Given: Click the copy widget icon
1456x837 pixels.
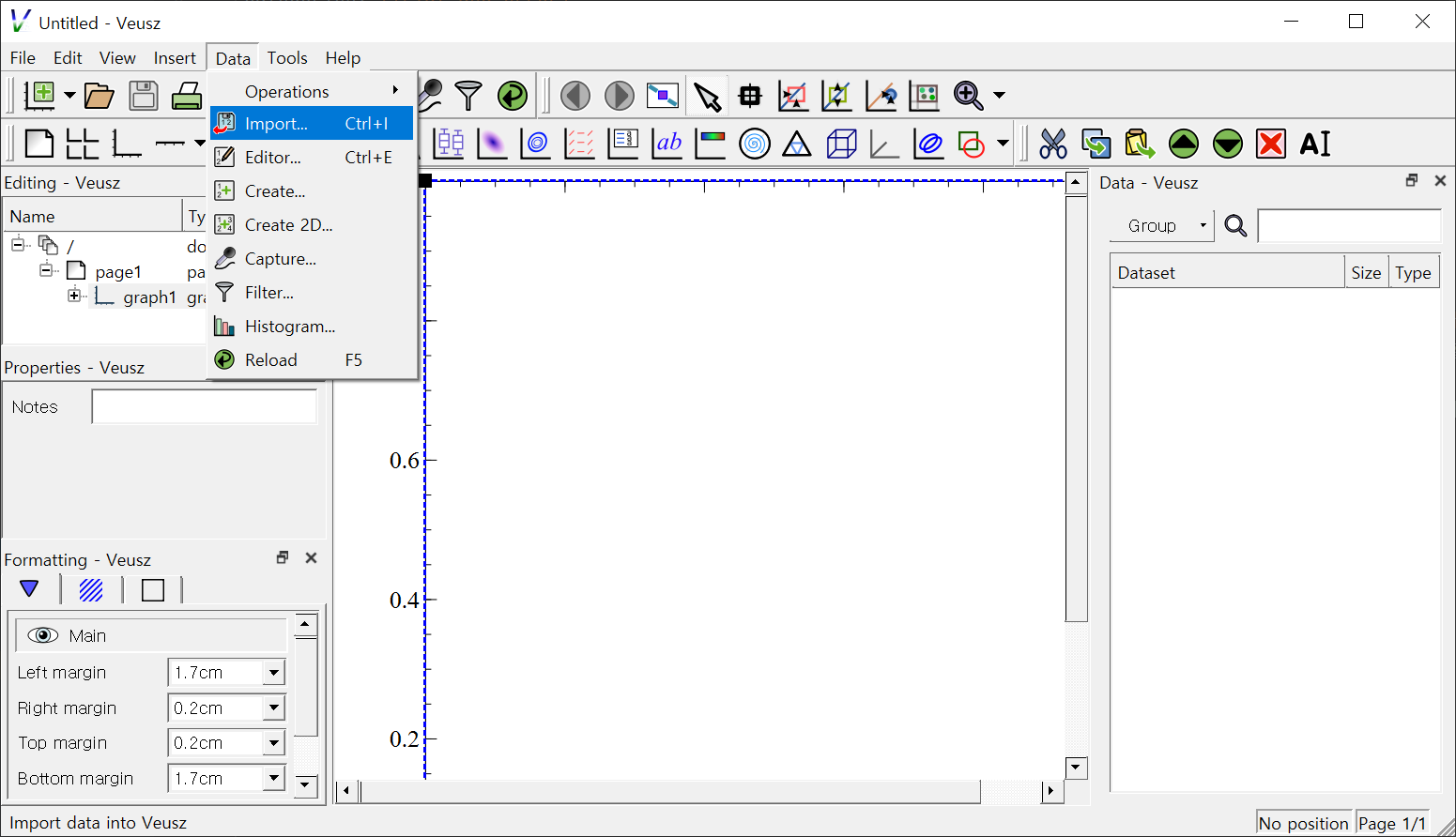Looking at the screenshot, I should point(1096,144).
